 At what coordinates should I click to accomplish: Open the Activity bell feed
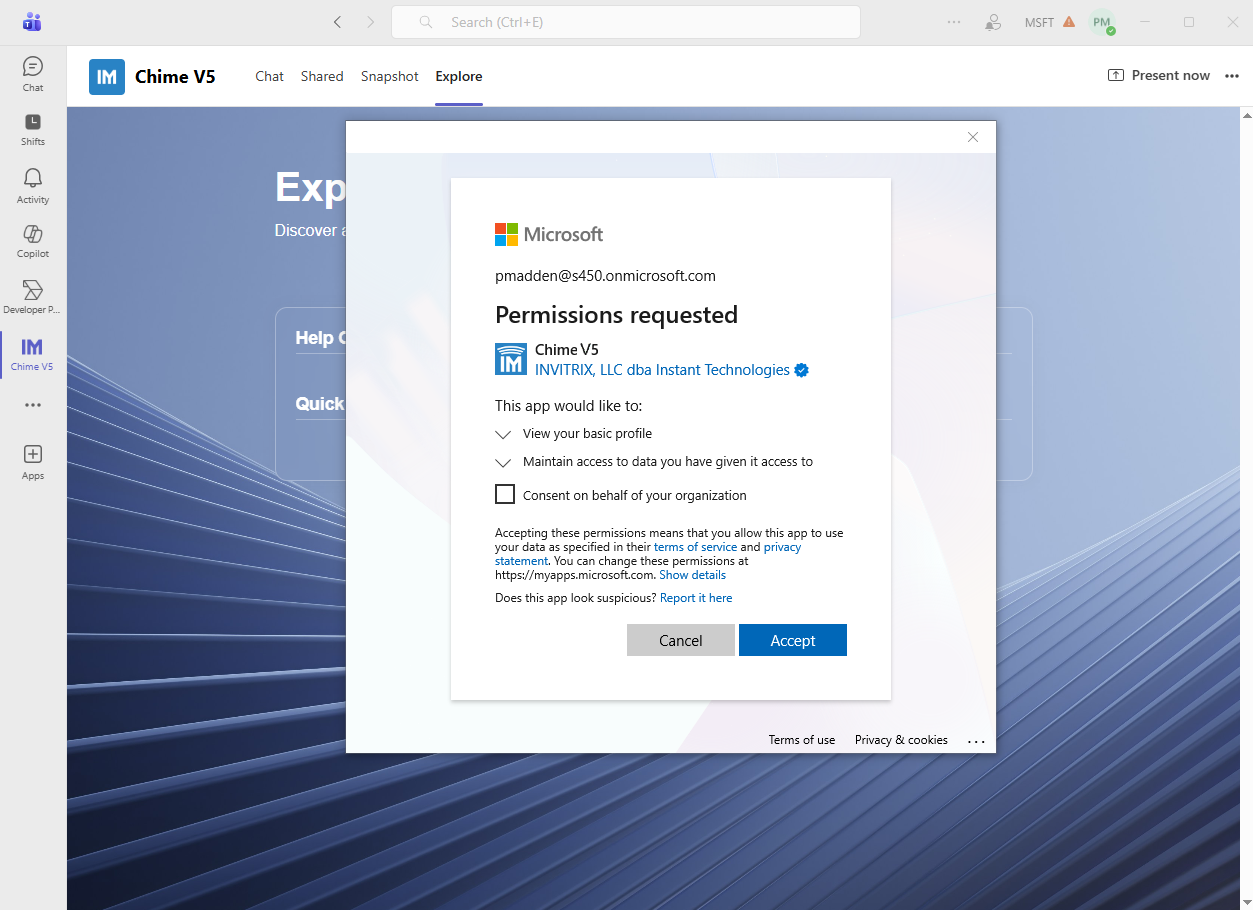click(33, 186)
